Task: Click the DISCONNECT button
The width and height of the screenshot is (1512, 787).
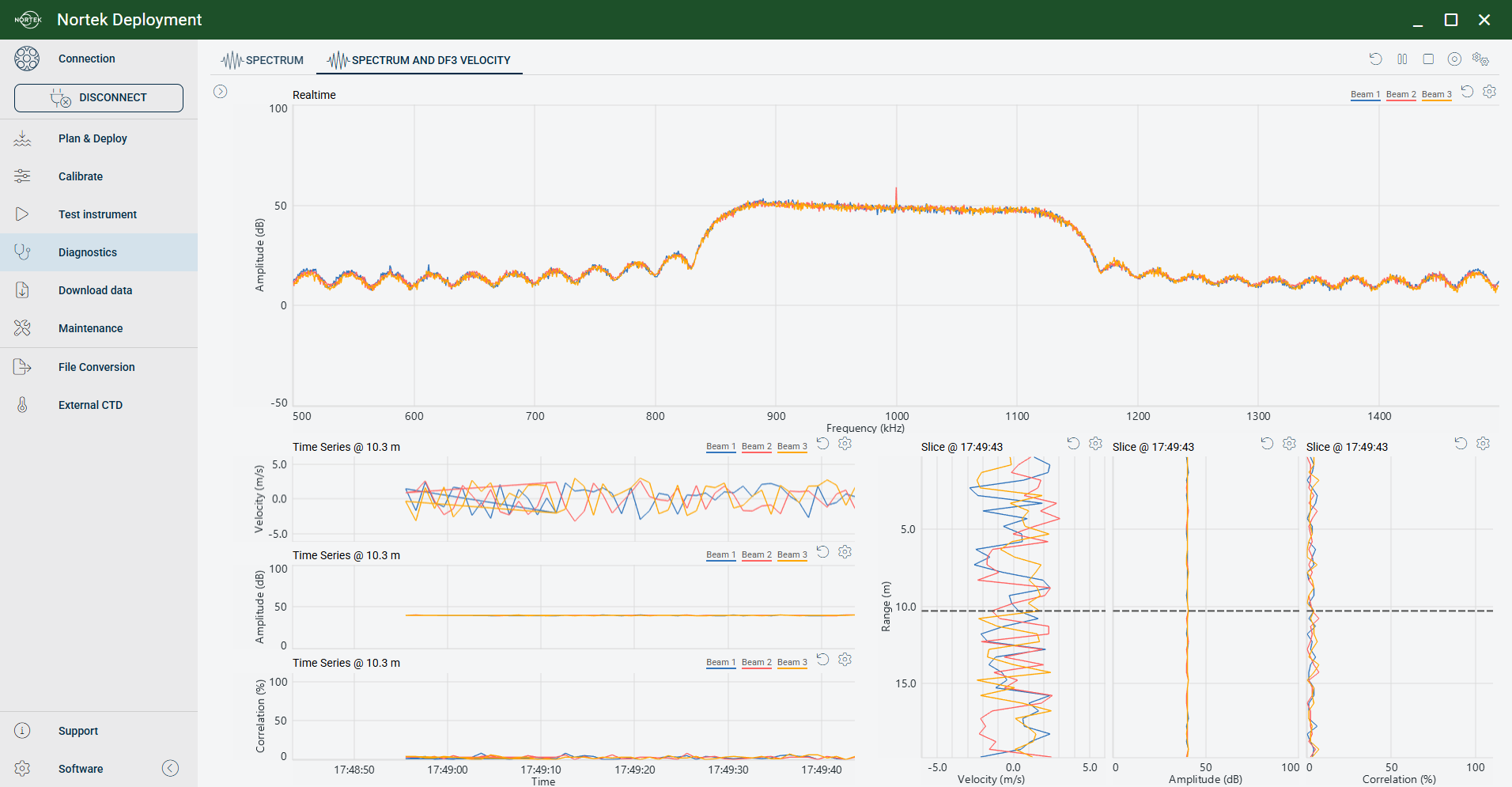Action: point(99,98)
